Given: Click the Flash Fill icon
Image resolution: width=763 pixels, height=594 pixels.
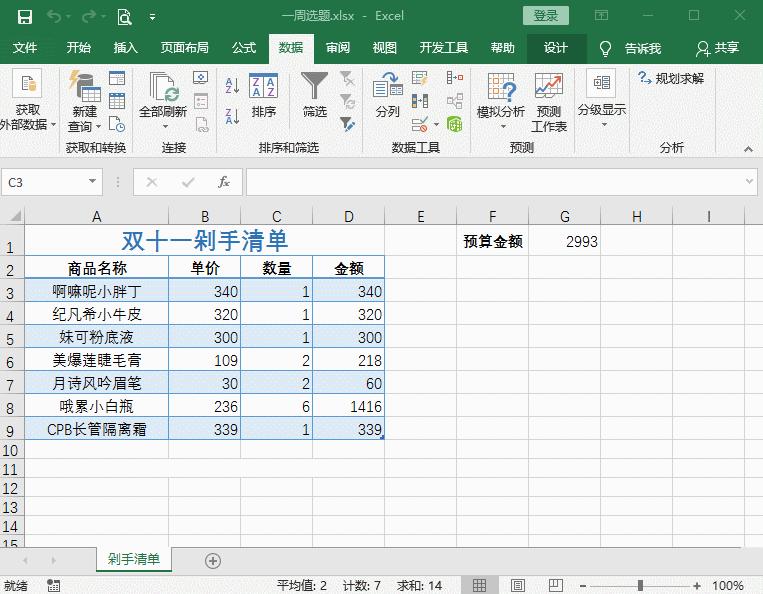Looking at the screenshot, I should 419,78.
